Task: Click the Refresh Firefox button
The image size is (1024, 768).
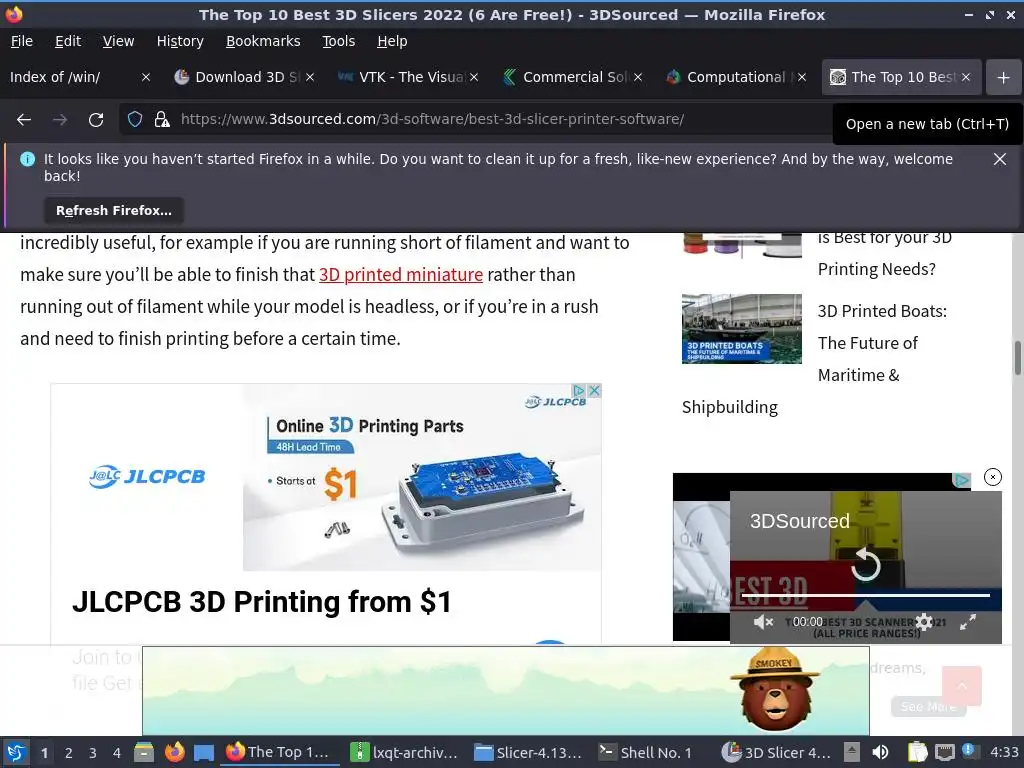Action: pyautogui.click(x=114, y=210)
